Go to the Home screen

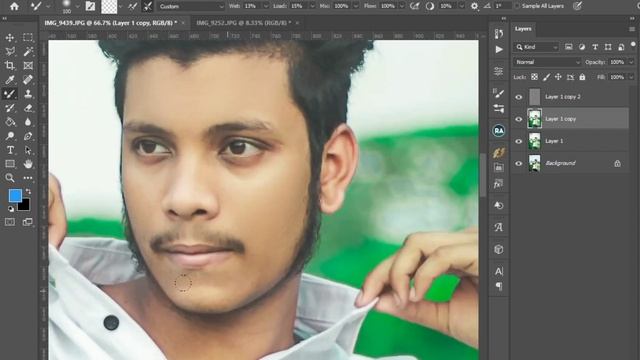point(14,6)
